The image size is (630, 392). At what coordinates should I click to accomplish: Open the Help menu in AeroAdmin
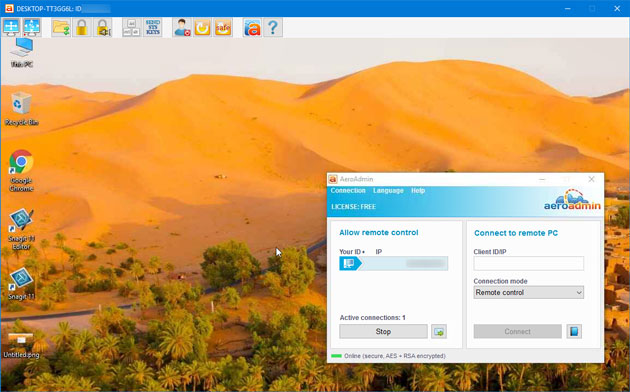tap(418, 190)
